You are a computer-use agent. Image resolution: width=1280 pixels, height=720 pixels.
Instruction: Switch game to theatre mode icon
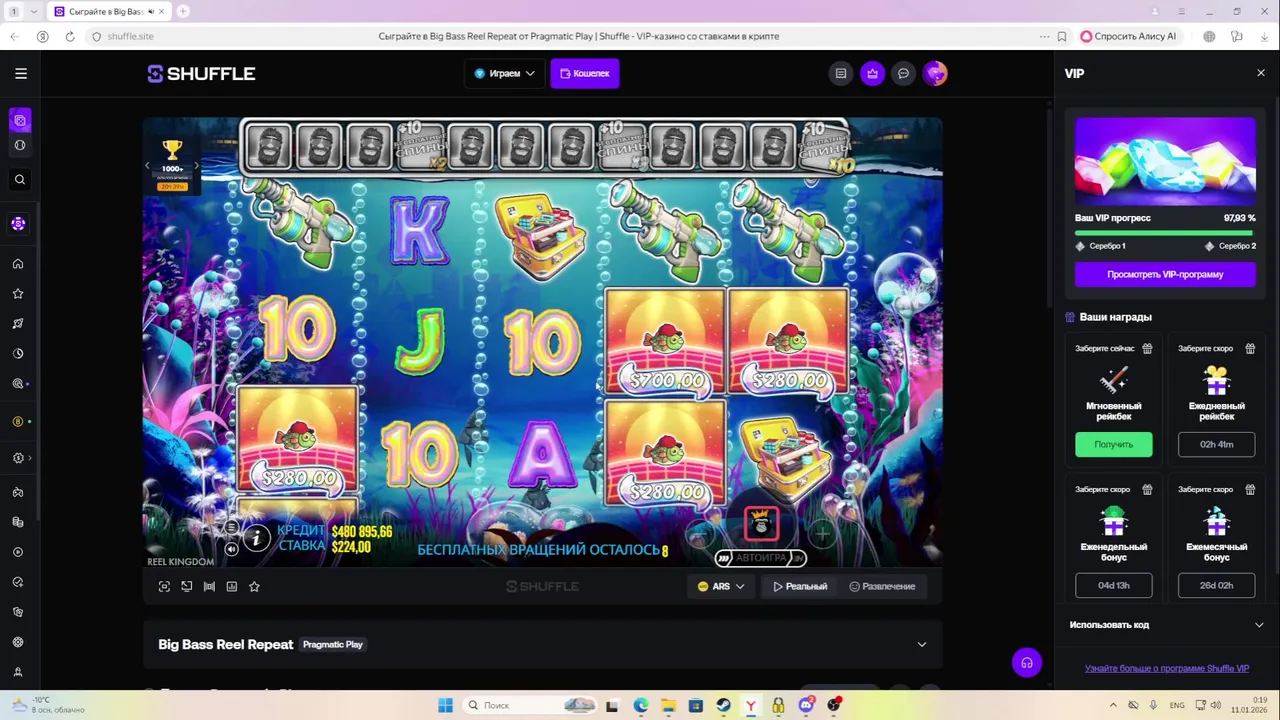click(x=187, y=587)
